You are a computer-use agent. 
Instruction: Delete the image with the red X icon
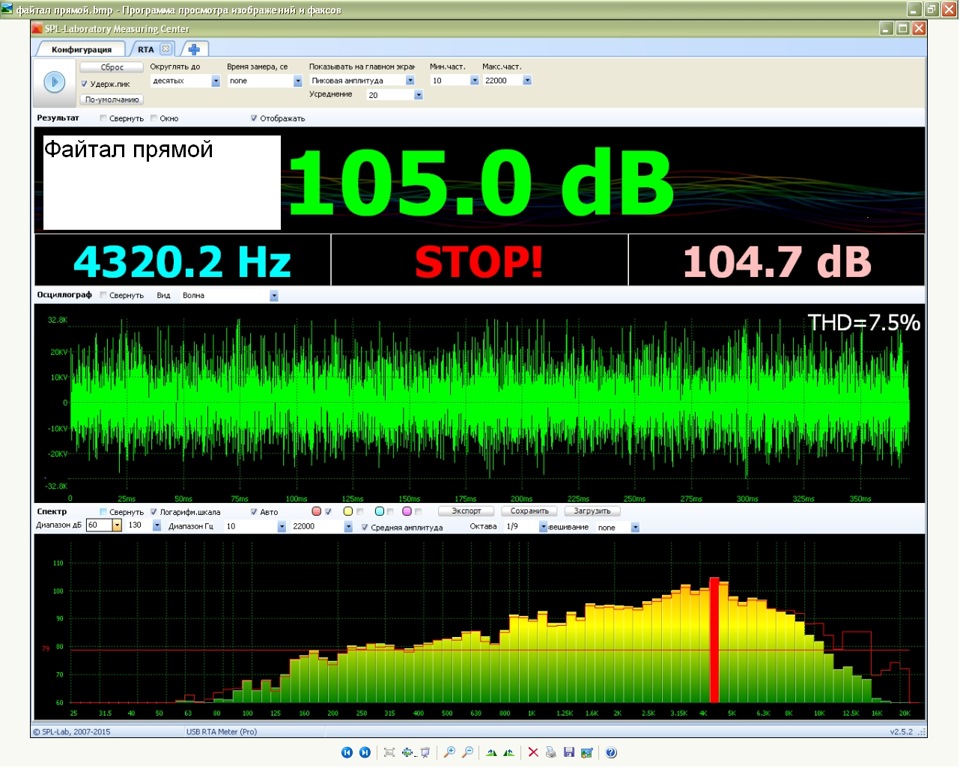(x=533, y=752)
